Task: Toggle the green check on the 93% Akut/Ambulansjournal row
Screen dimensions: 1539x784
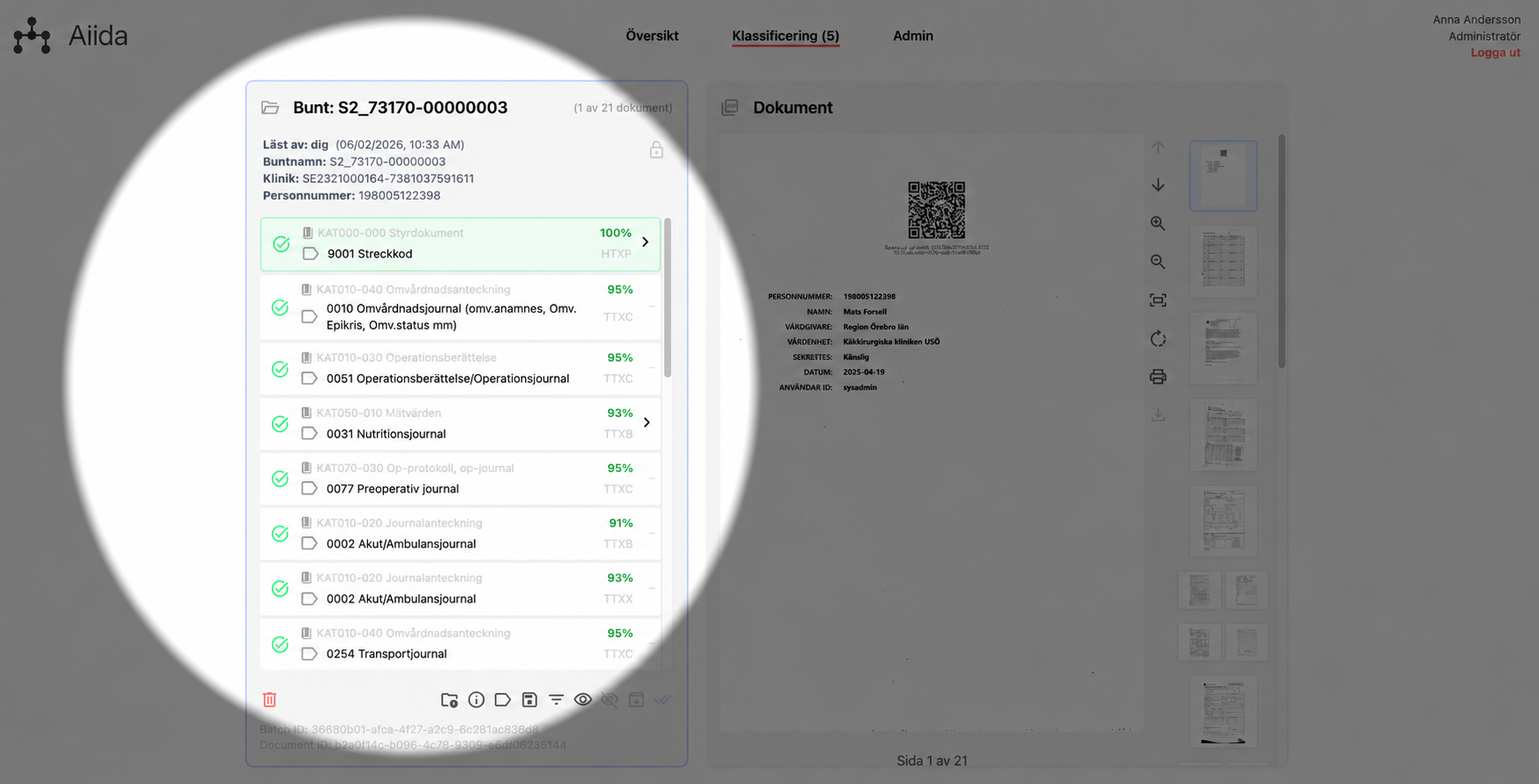Action: pyautogui.click(x=280, y=589)
